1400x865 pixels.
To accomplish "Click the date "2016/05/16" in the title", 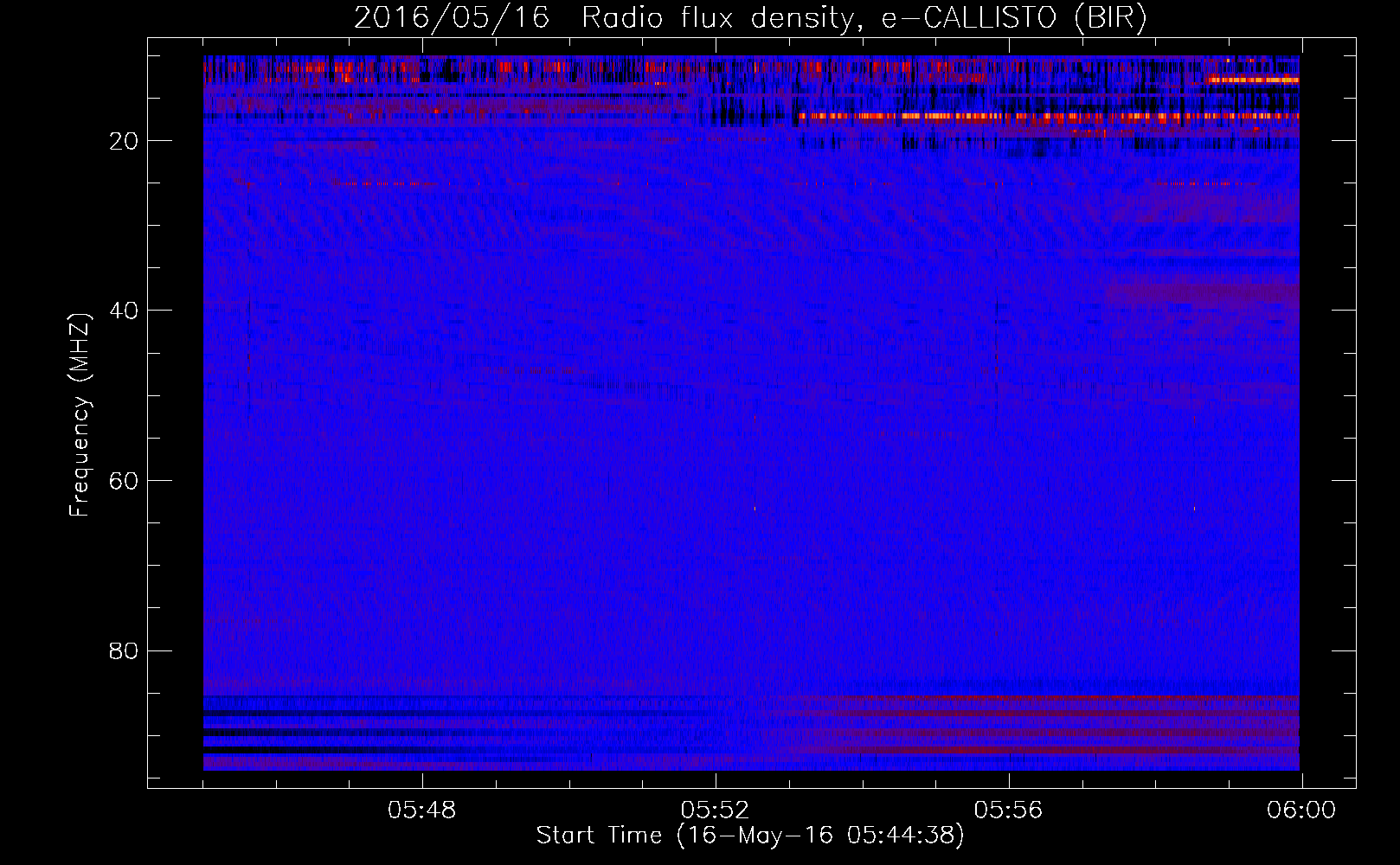I will click(x=452, y=18).
